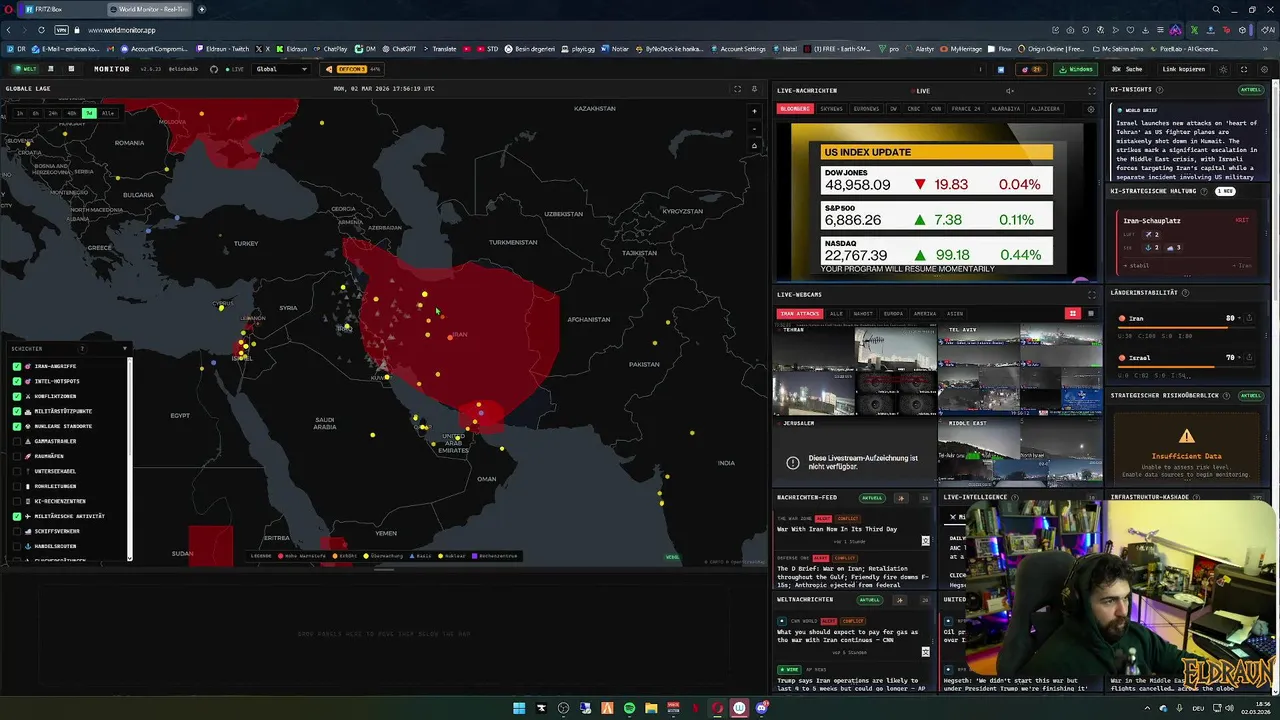
Task: Filter webcams by Nahost
Action: 863,314
